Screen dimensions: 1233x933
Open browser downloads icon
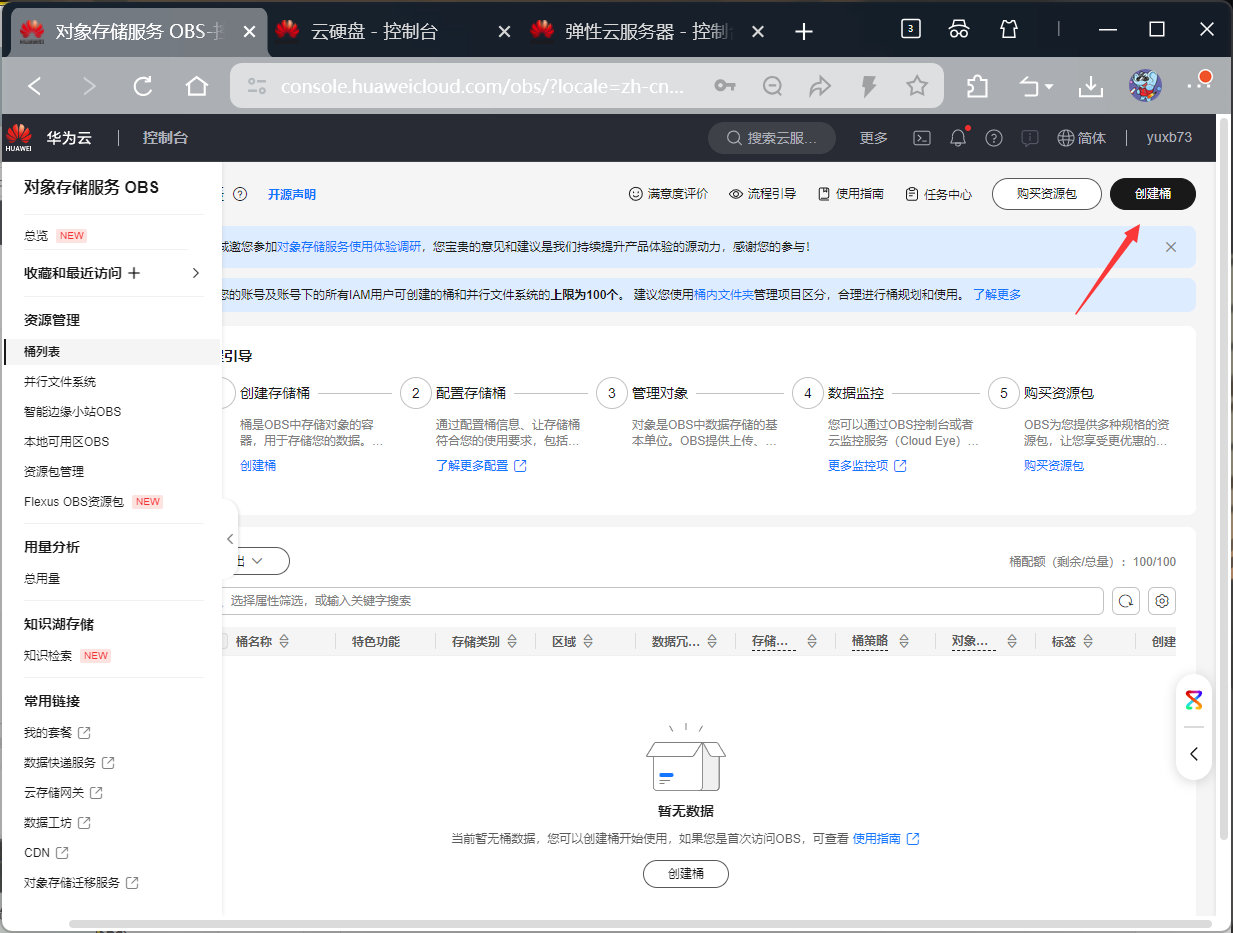coord(1090,87)
